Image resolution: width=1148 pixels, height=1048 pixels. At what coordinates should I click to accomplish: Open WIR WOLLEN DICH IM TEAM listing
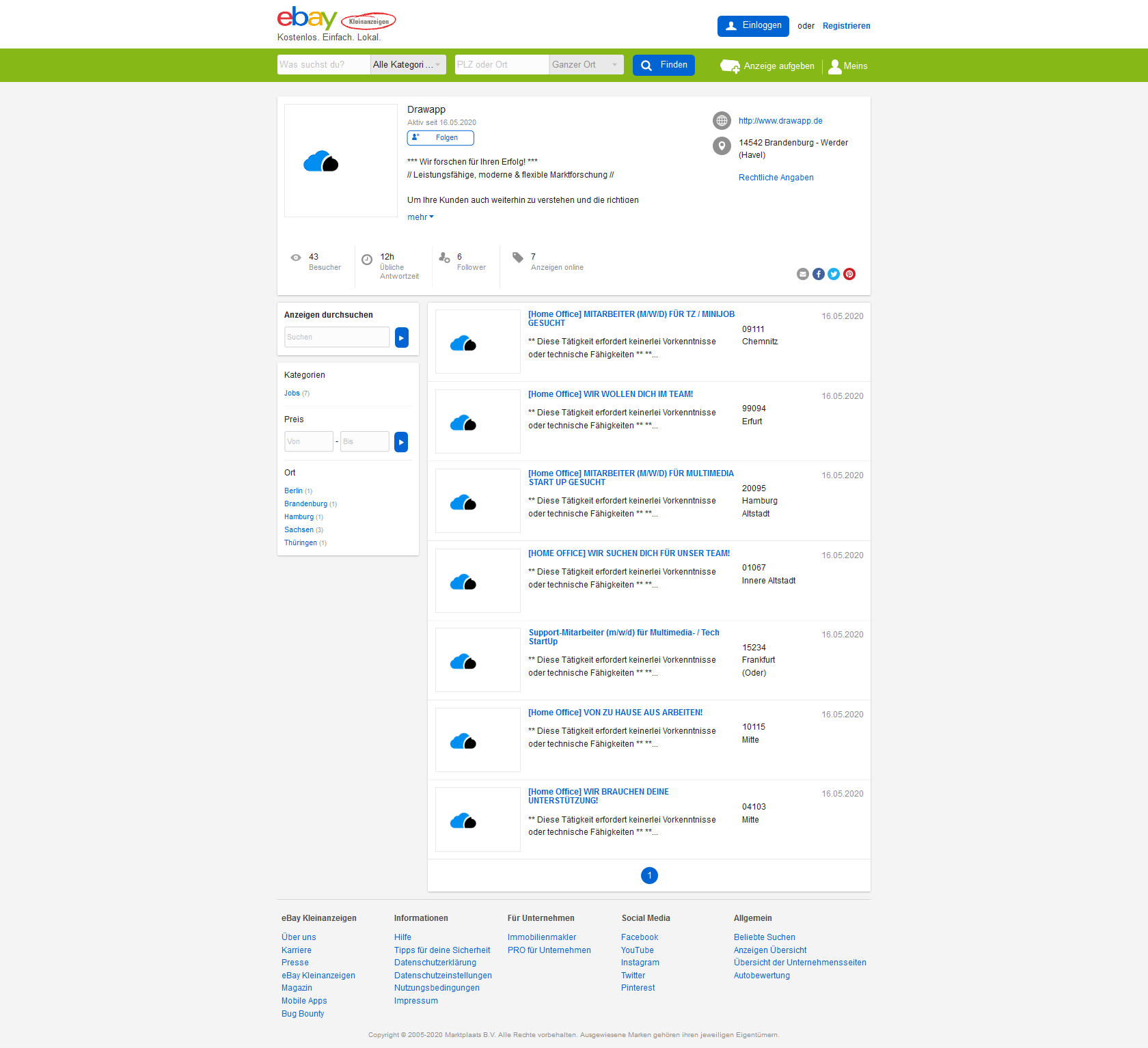[x=610, y=394]
